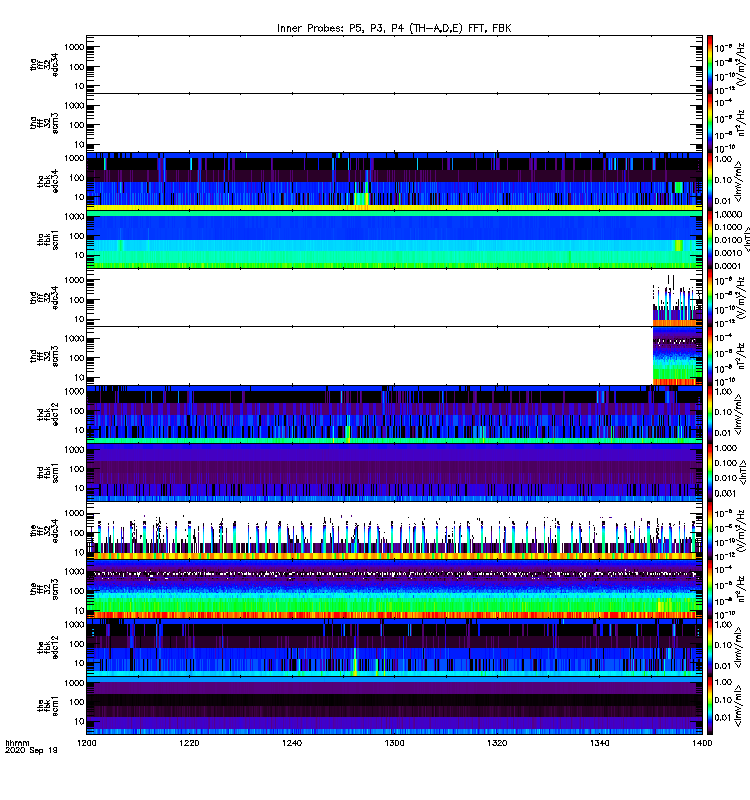Click the color bar beside tha fbk edc34 panel
Viewport: 750px width, 800px height.
pyautogui.click(x=710, y=181)
